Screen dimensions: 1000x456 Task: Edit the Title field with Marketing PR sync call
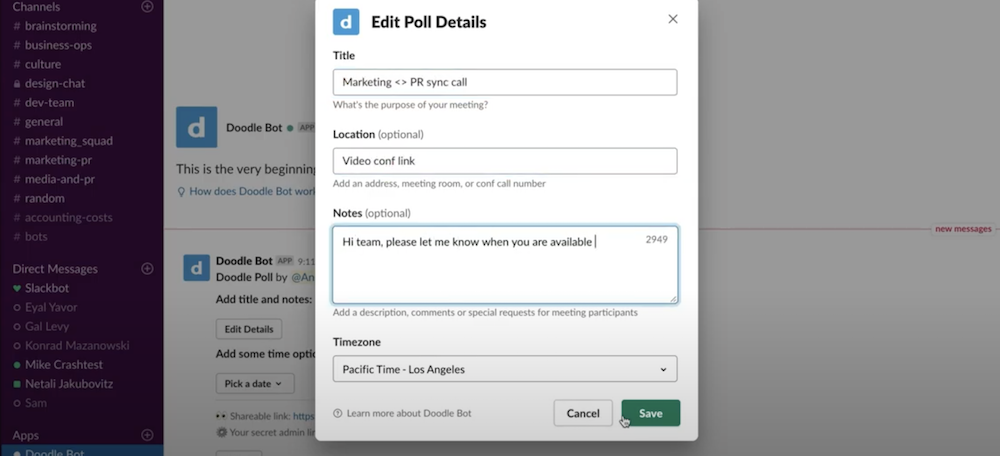tap(504, 82)
